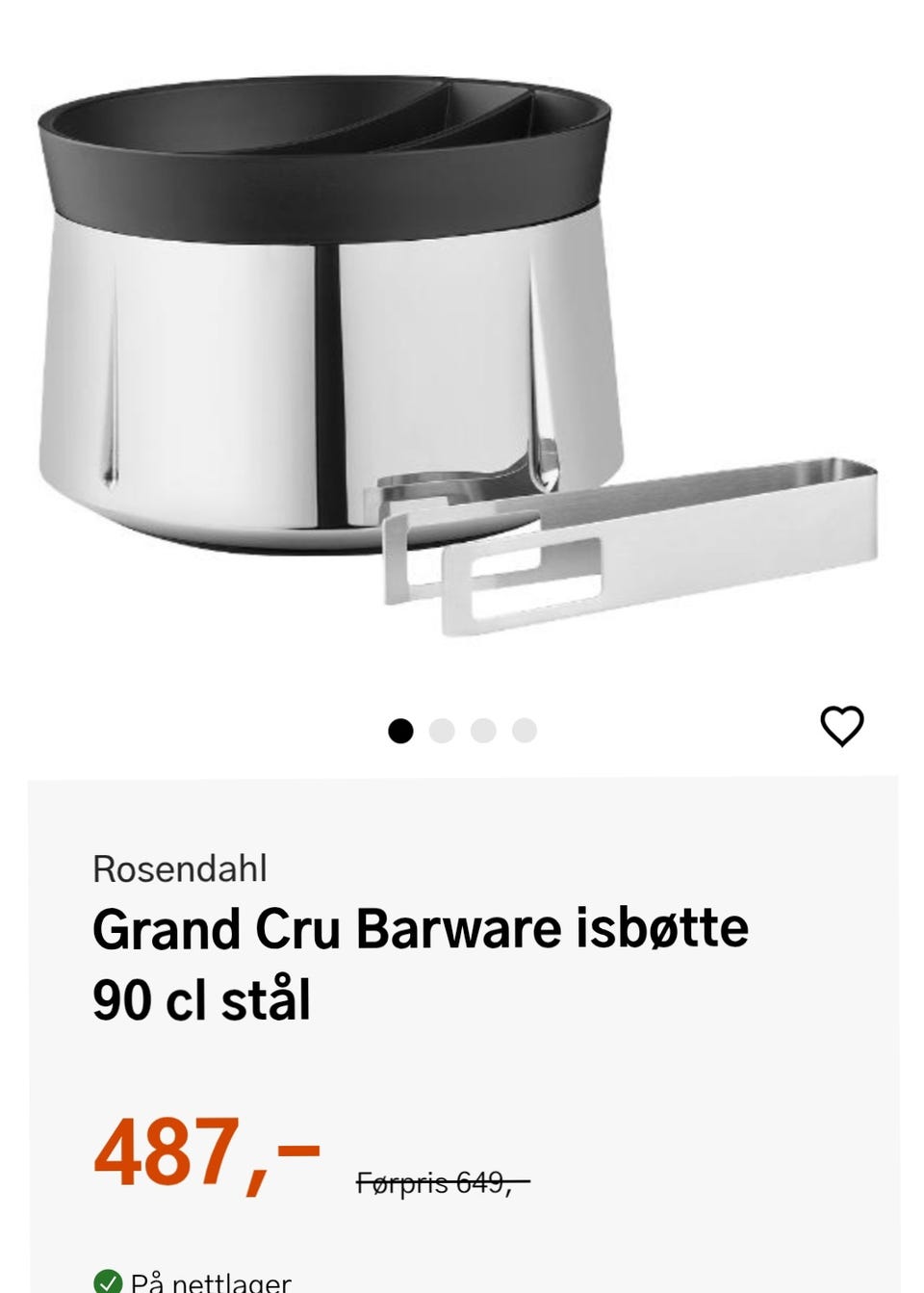Select the first active carousel dot

click(400, 731)
